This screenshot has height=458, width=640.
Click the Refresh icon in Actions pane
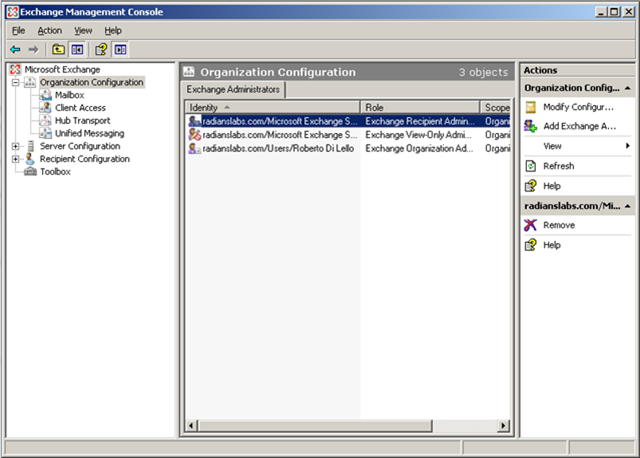tap(531, 166)
